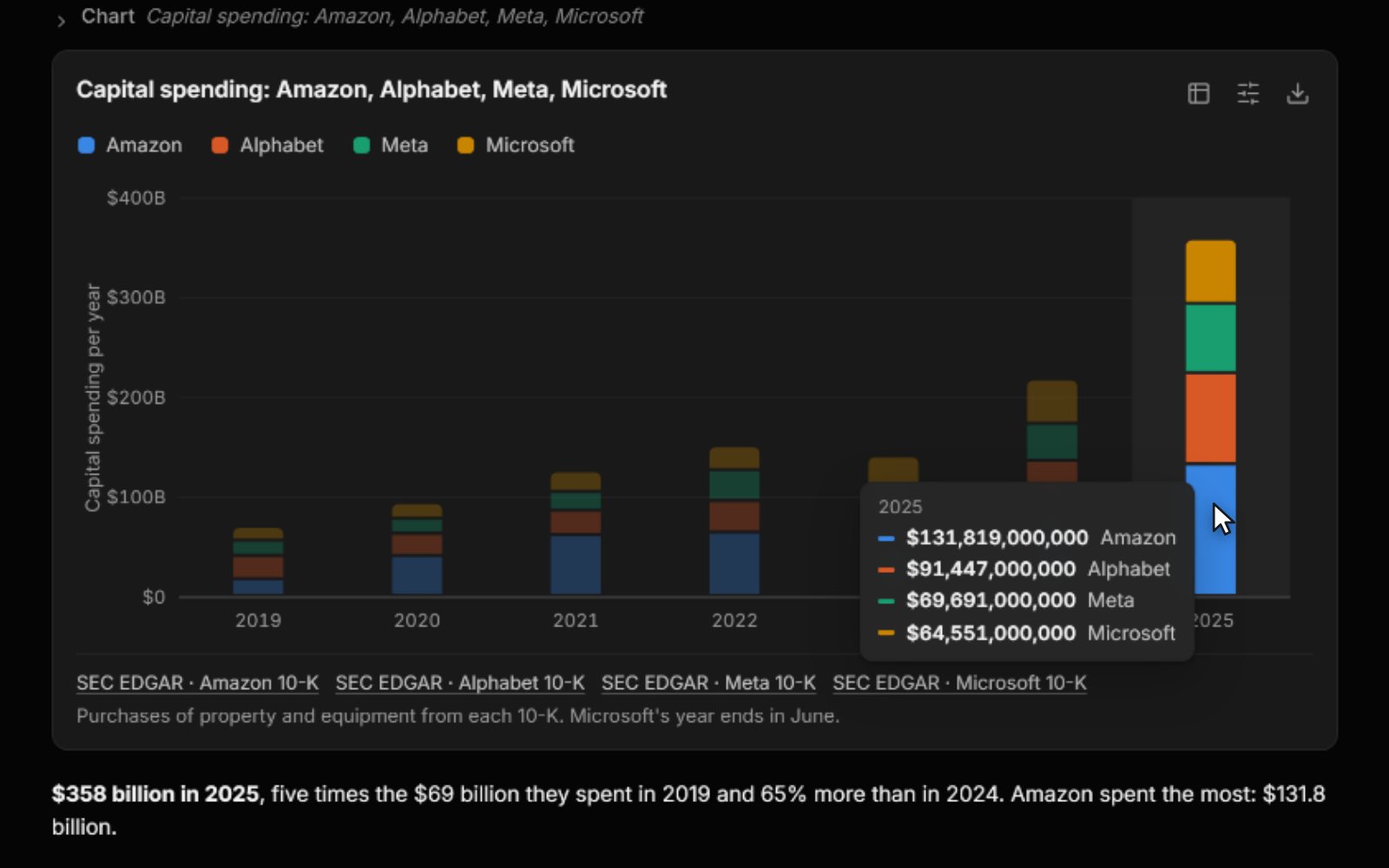Click the $91,447,000,000 Alphabet tooltip value
The width and height of the screenshot is (1389, 868).
click(x=991, y=569)
